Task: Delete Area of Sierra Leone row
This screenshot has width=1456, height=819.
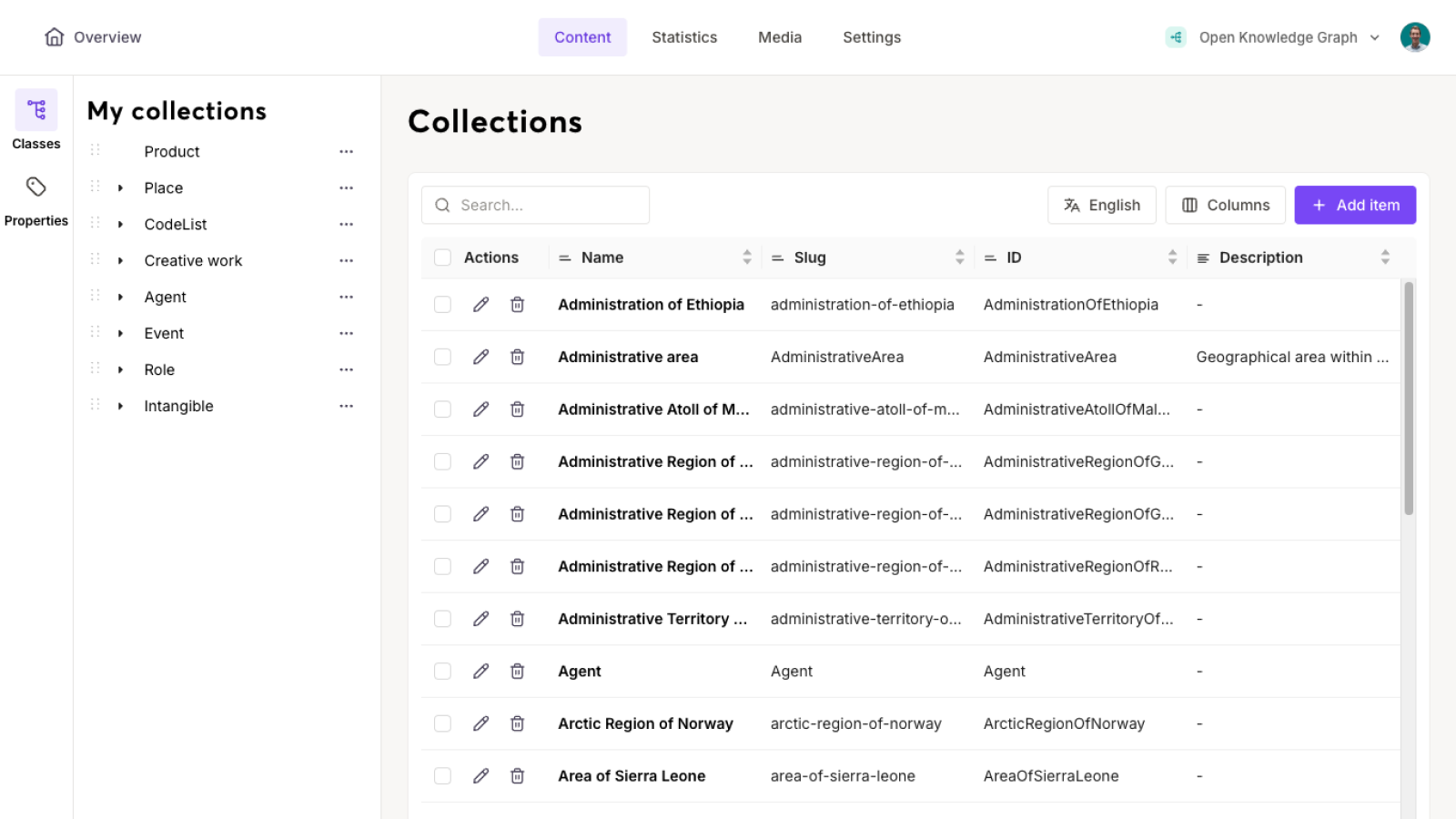Action: tap(517, 776)
